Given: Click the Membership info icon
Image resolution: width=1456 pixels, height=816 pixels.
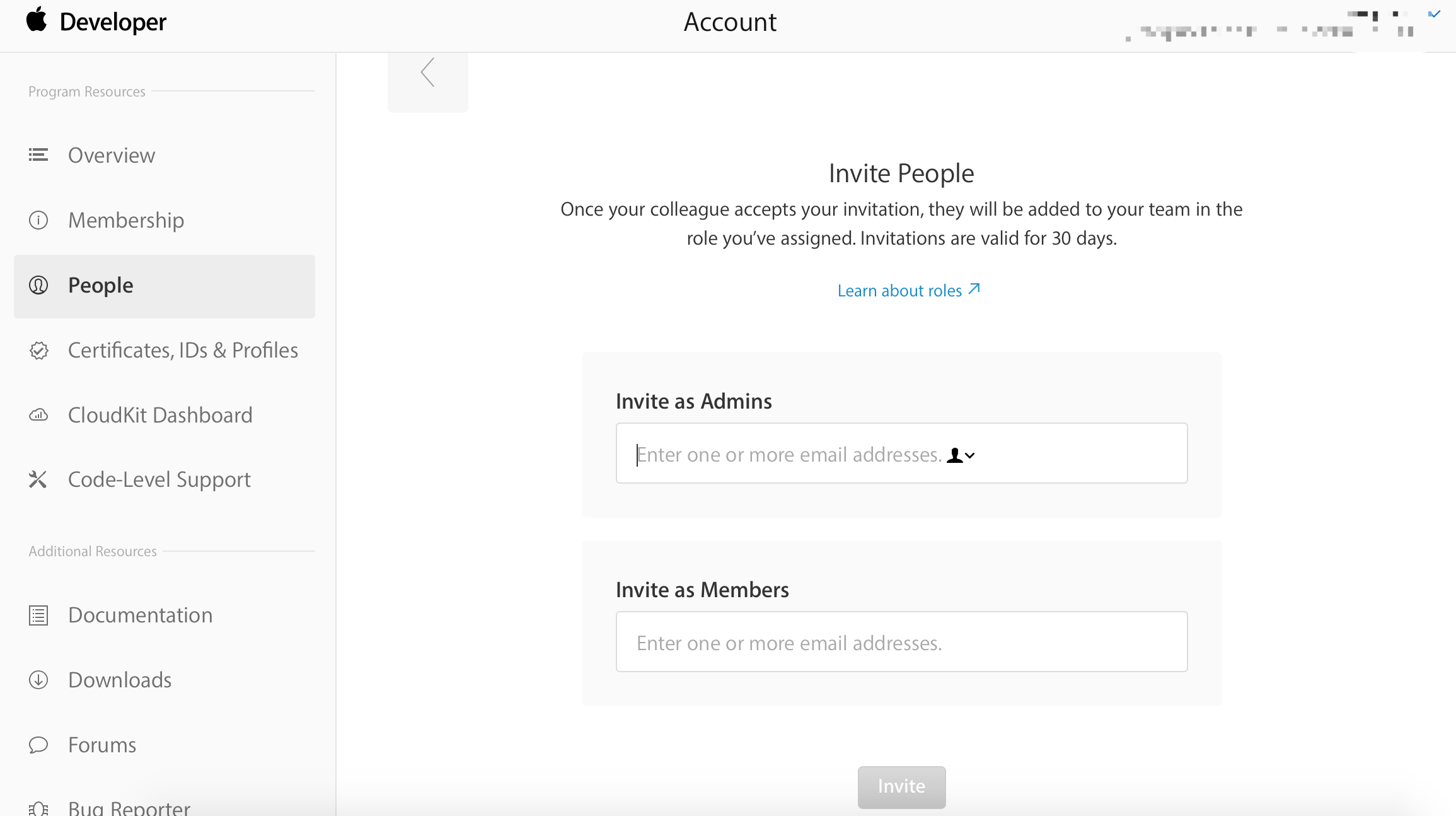Looking at the screenshot, I should [x=38, y=220].
